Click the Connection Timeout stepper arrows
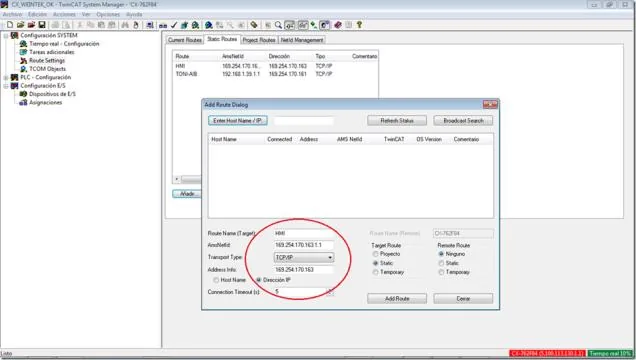 coord(331,292)
